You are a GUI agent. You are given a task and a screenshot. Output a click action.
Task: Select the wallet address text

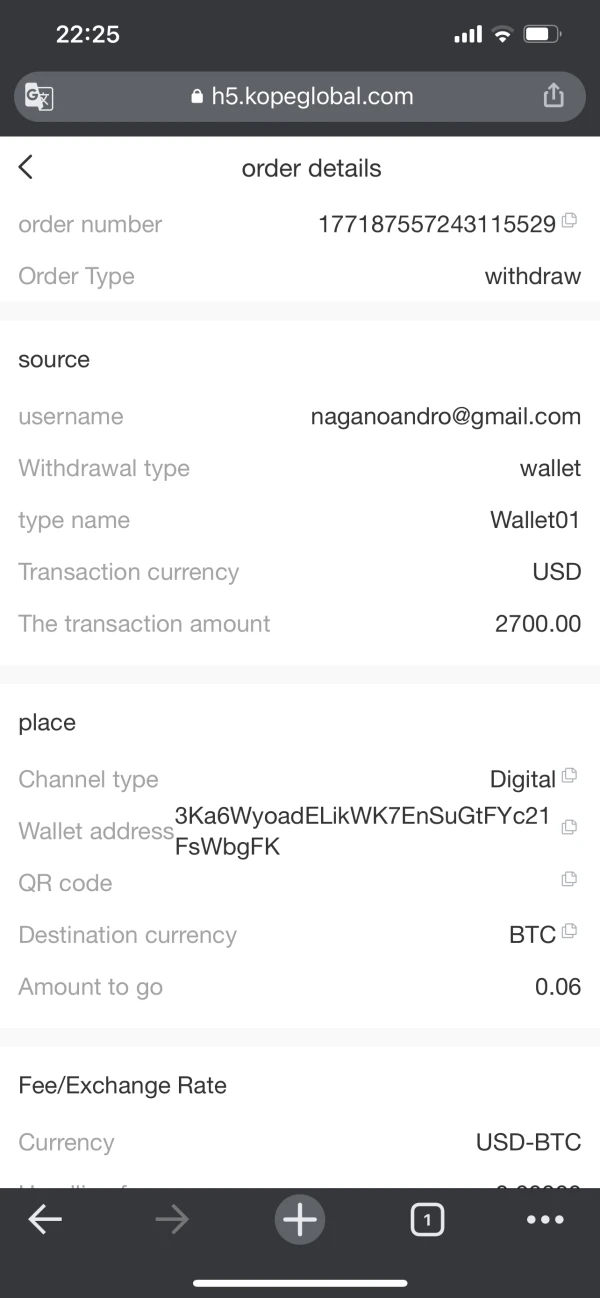[362, 831]
